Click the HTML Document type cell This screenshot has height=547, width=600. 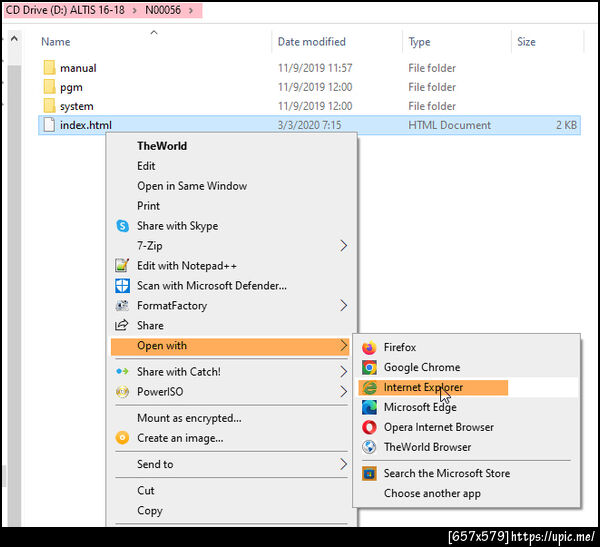coord(449,125)
